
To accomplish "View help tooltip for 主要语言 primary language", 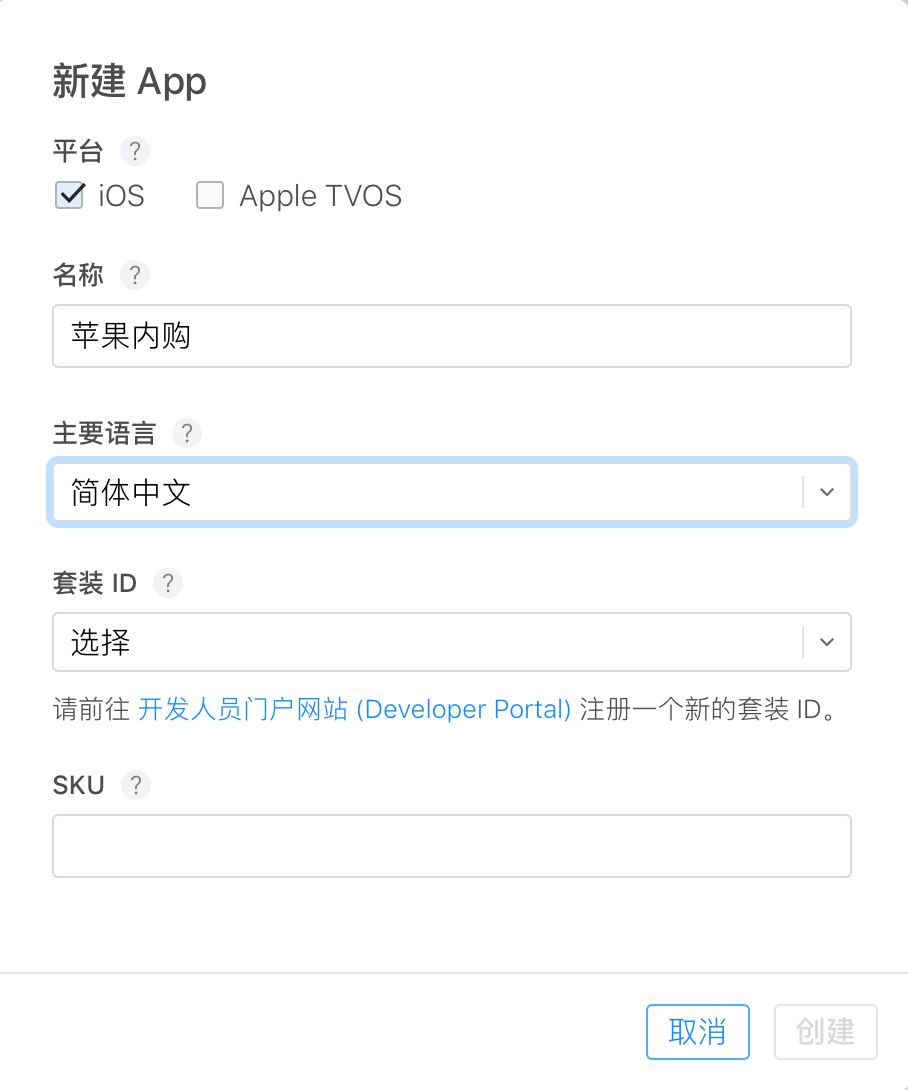I will 186,433.
